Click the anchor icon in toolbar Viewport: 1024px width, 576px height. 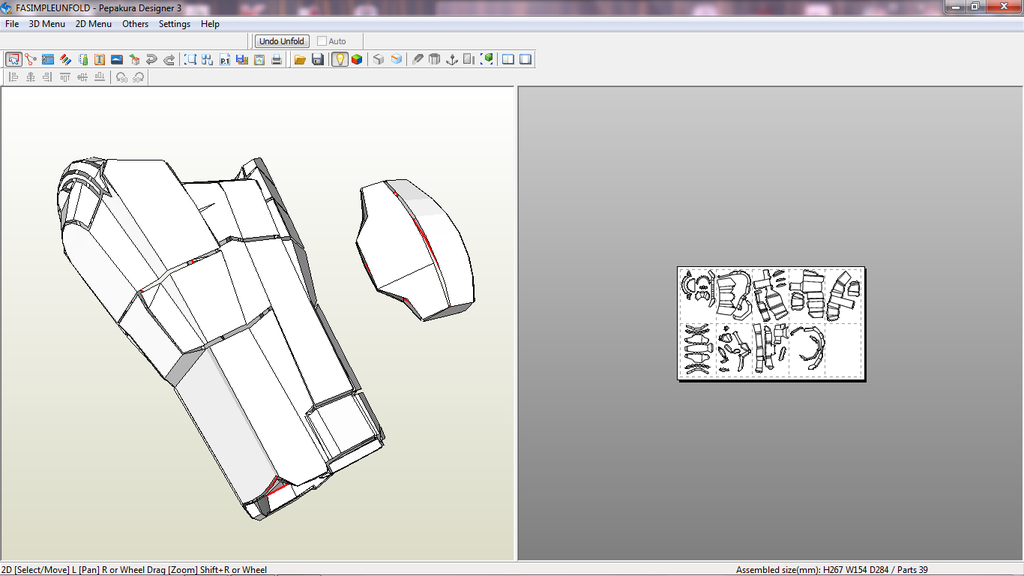click(x=451, y=60)
